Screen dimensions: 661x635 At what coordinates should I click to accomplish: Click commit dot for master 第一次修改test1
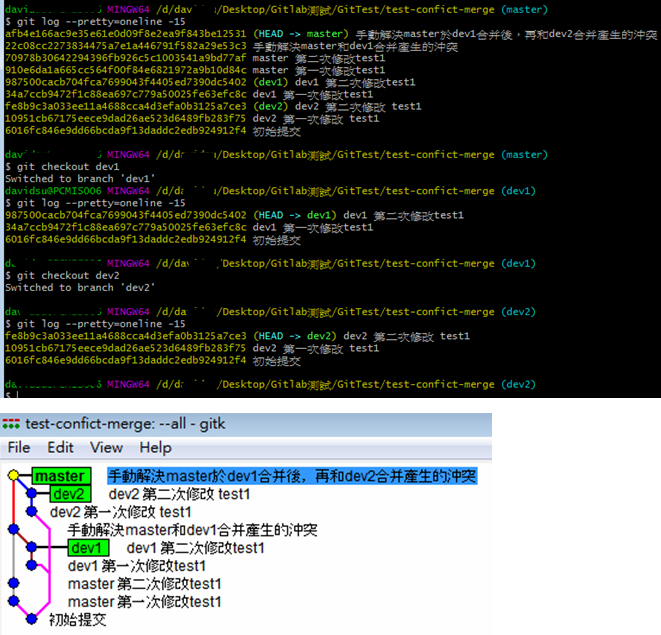pos(13,602)
